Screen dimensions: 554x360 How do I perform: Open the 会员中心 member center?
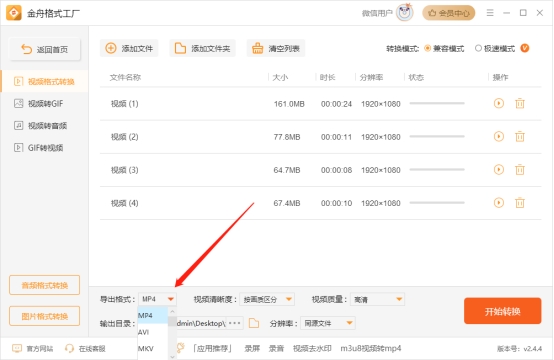[449, 13]
